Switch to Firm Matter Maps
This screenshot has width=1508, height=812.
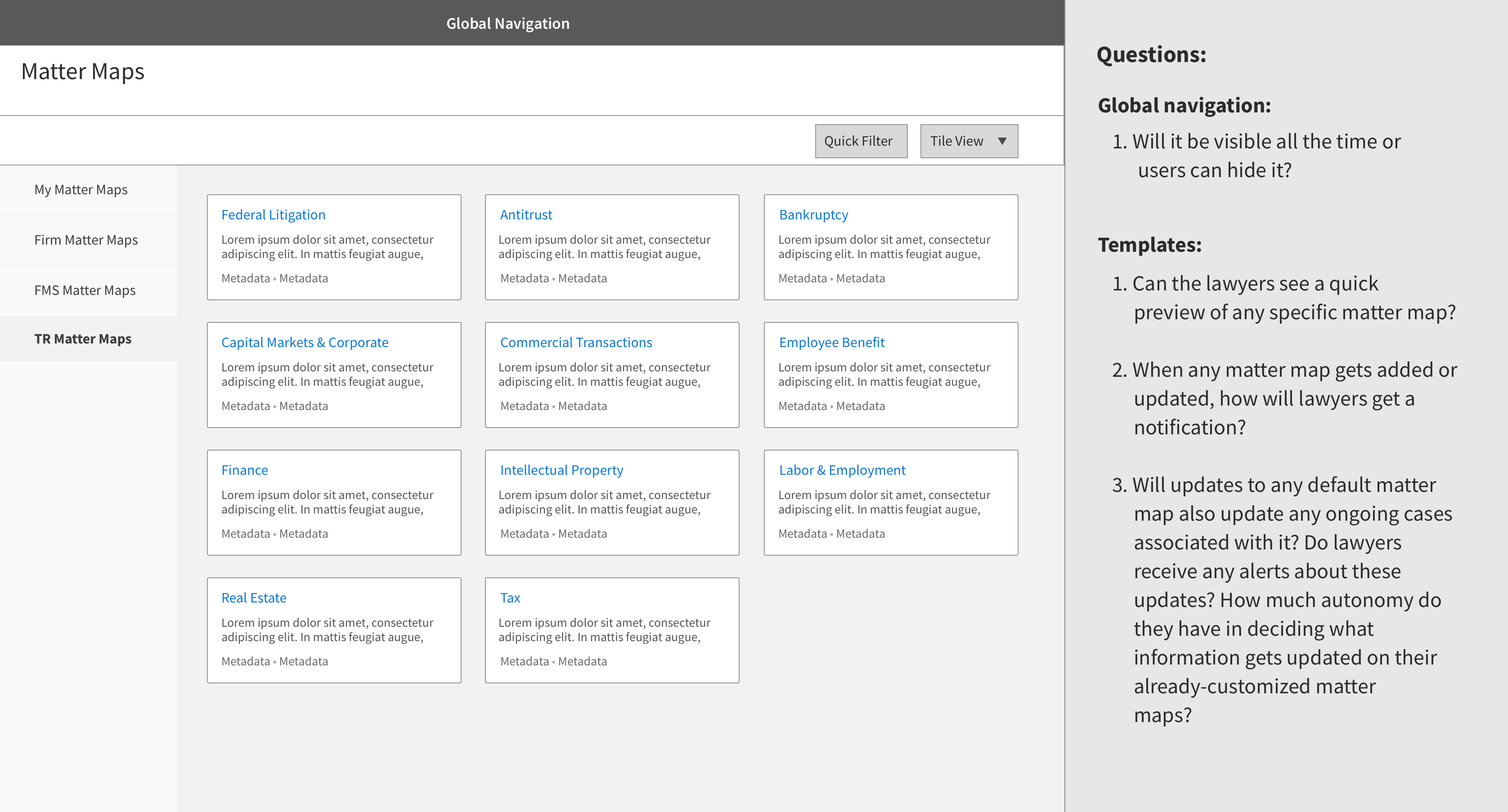coord(86,240)
